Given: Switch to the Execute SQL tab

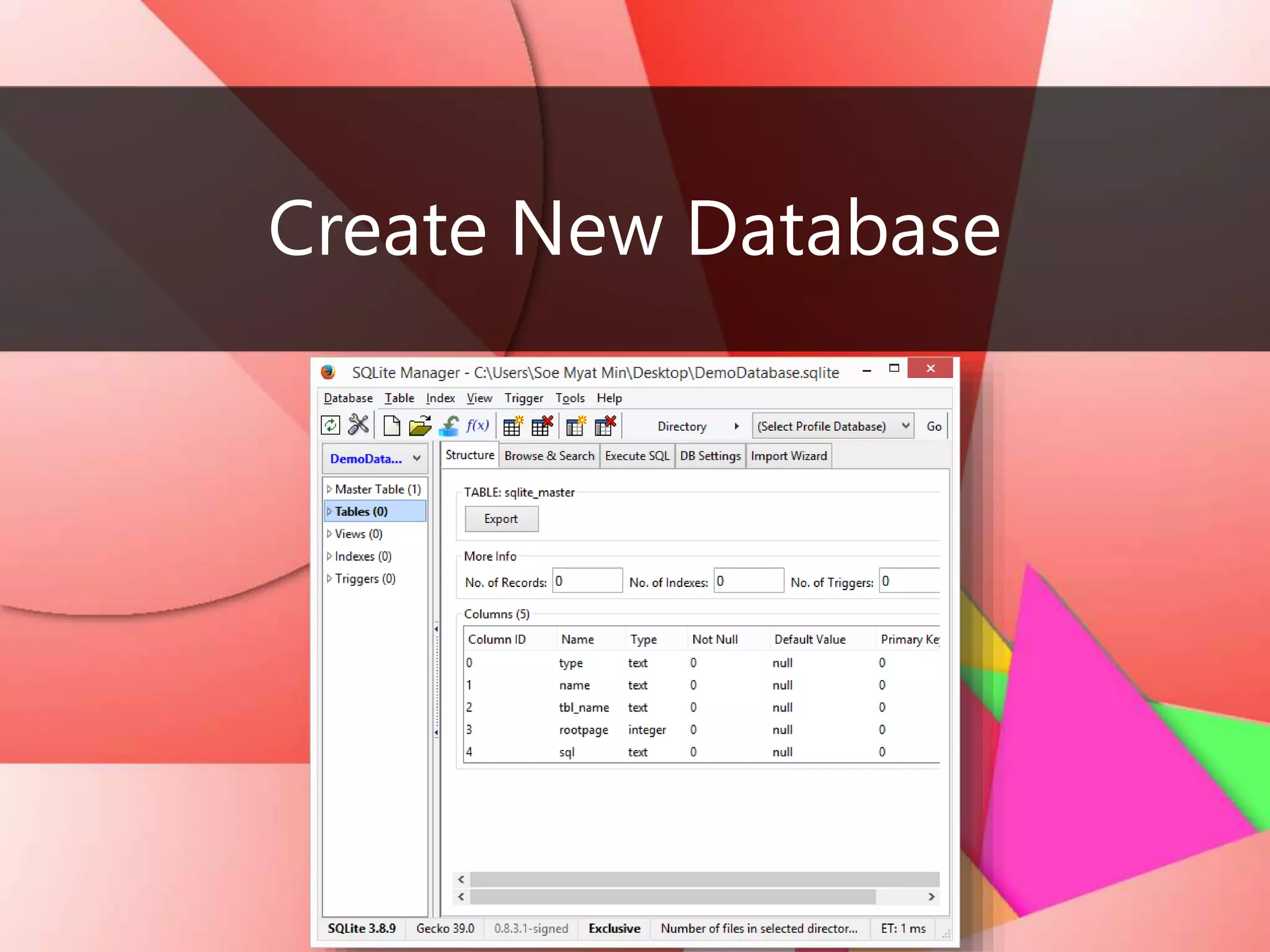Looking at the screenshot, I should click(637, 456).
